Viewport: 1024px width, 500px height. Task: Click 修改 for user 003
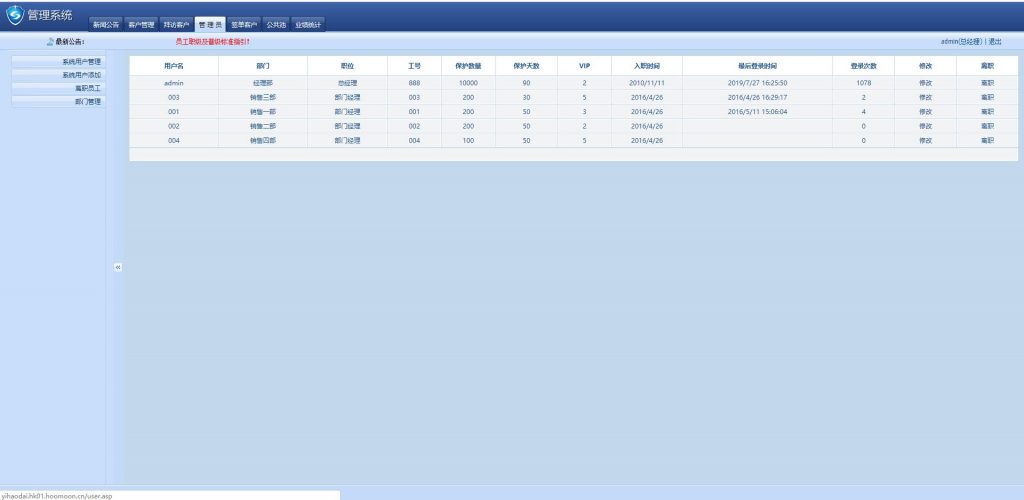[925, 97]
